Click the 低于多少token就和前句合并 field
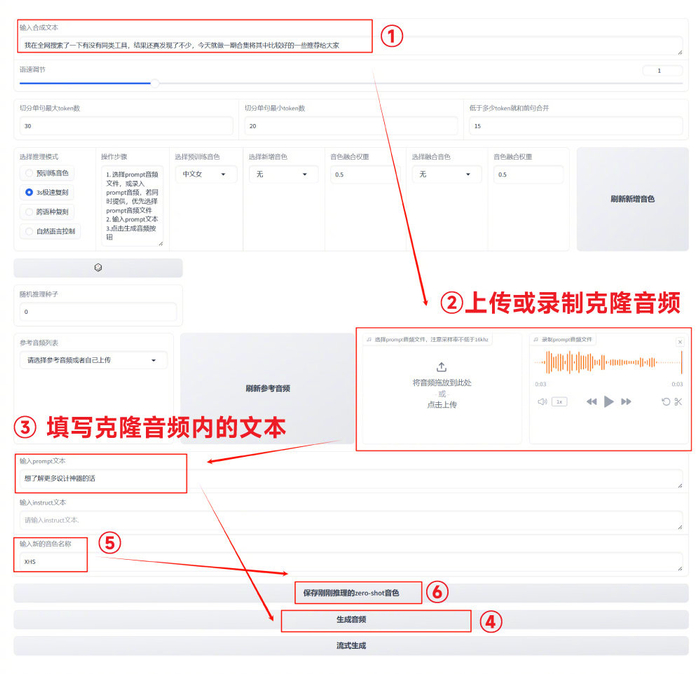The width and height of the screenshot is (700, 674). (x=576, y=126)
